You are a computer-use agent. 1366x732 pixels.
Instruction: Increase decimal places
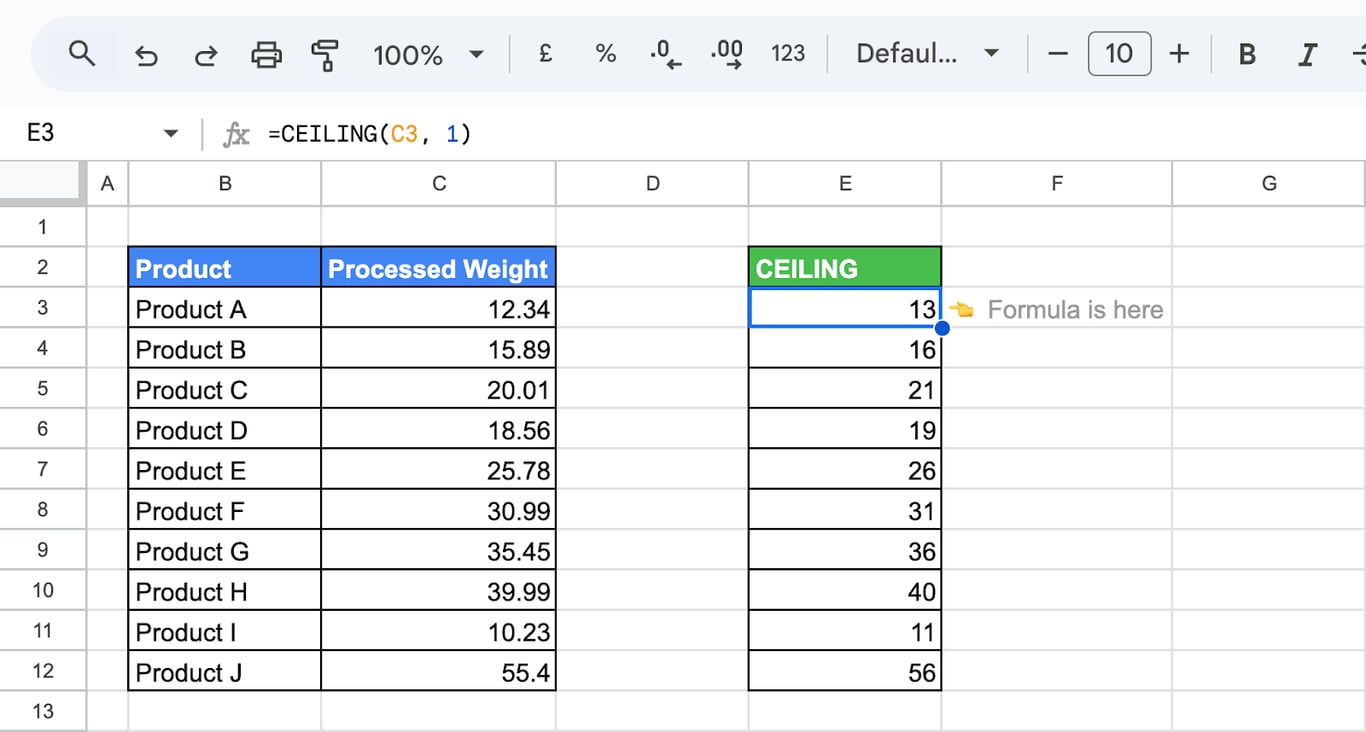(727, 54)
